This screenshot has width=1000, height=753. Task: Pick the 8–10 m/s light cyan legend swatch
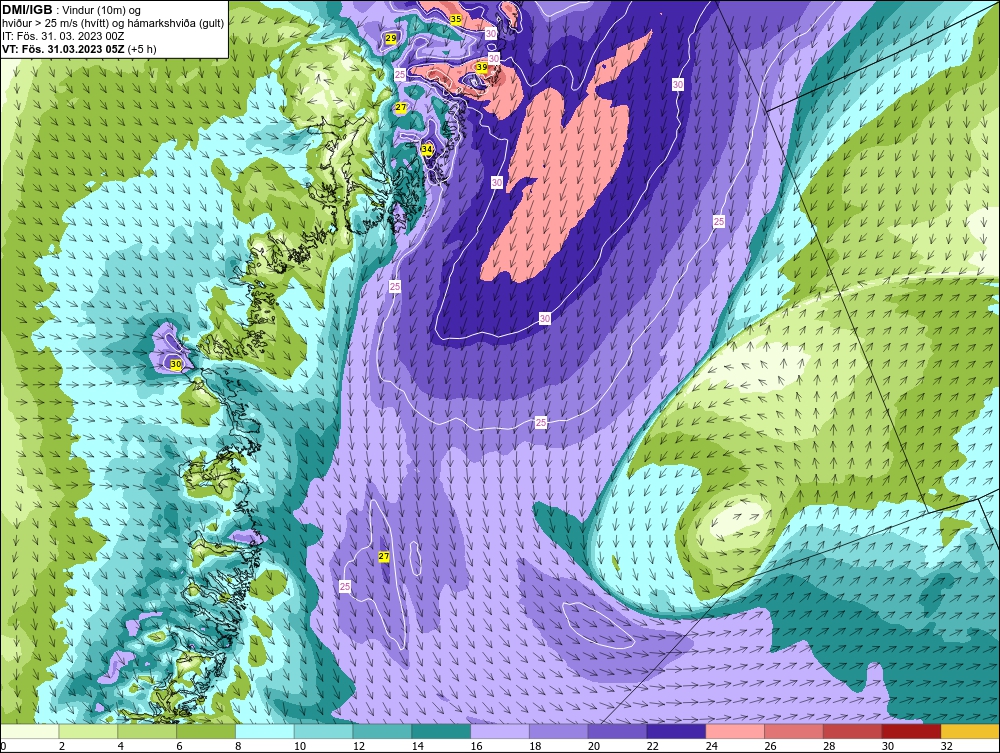coord(265,731)
